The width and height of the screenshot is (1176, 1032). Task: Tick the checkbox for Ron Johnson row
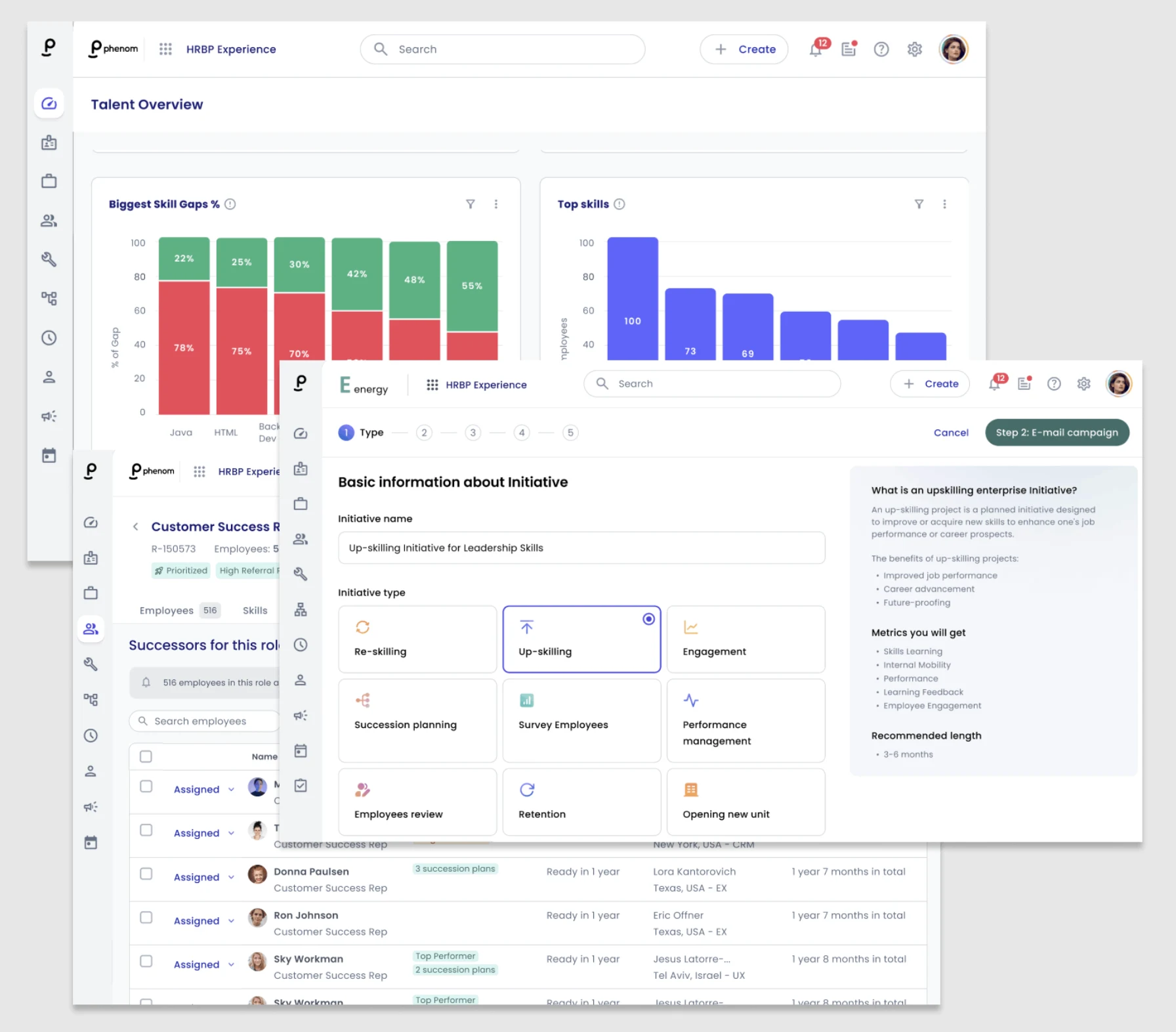(146, 918)
